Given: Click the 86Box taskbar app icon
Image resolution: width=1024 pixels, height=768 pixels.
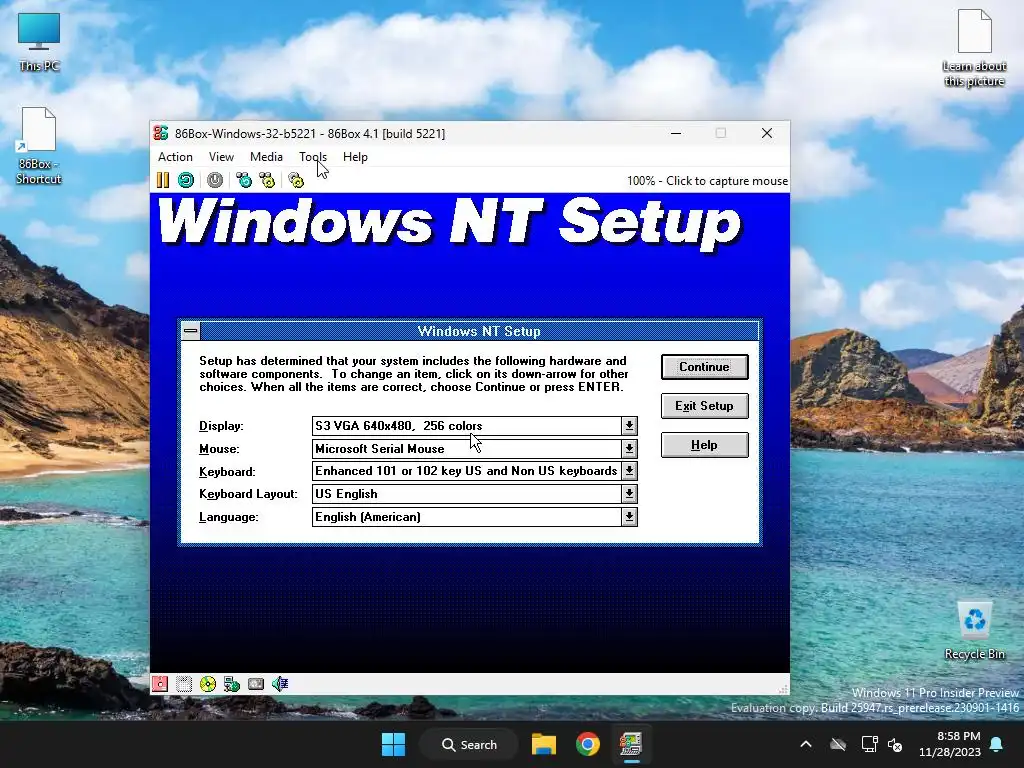Looking at the screenshot, I should 631,744.
